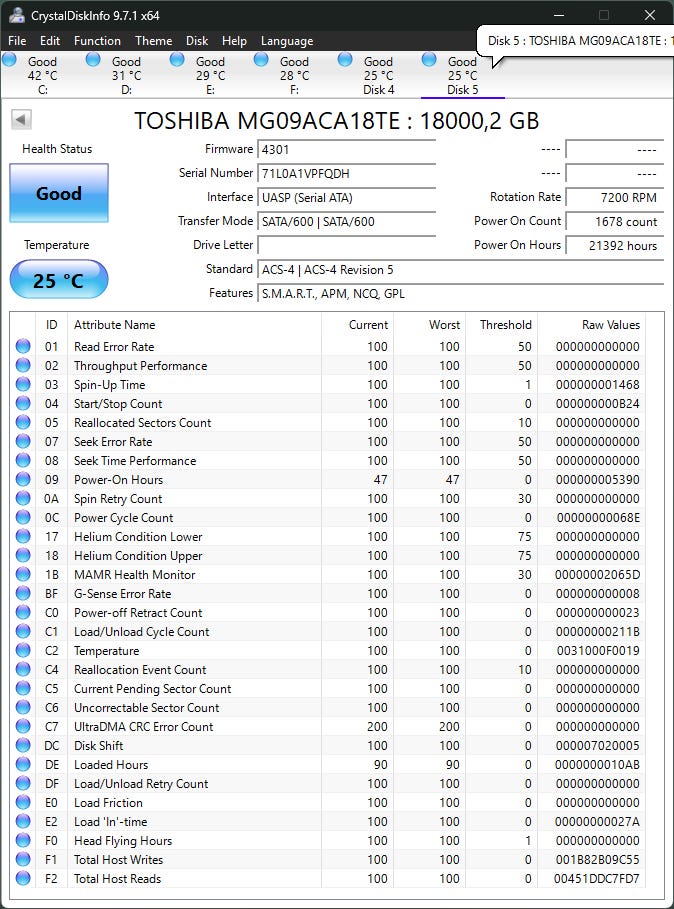Screen dimensions: 674x909
Task: Click the Serial Number field
Action: coord(347,173)
